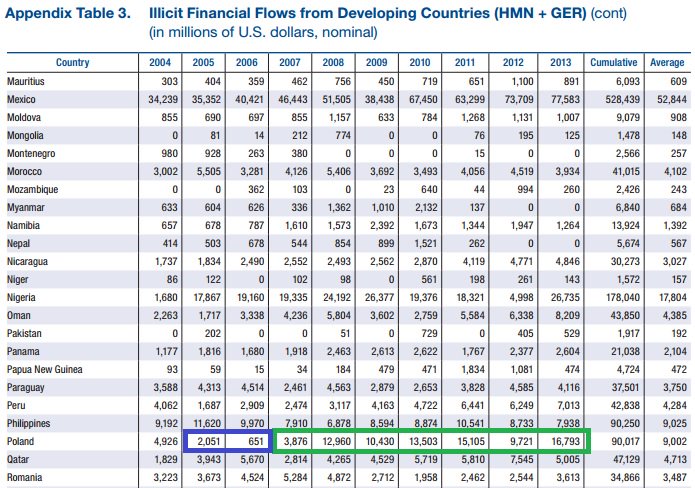
Task: Select the Papua New Guinea row label
Action: [45, 370]
